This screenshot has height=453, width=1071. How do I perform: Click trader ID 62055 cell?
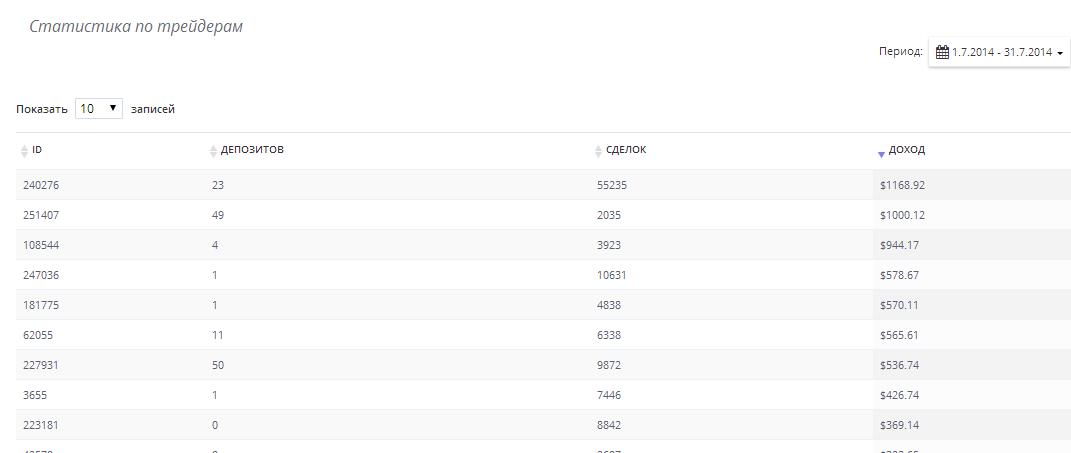click(38, 335)
